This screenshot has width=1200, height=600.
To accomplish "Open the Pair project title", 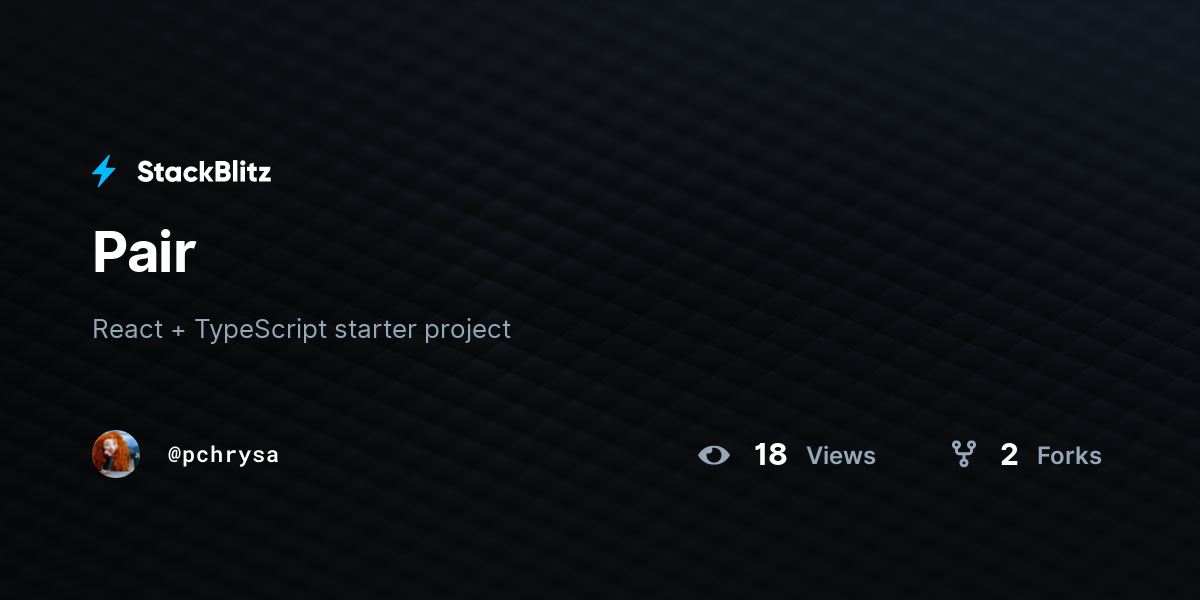I will pos(144,252).
